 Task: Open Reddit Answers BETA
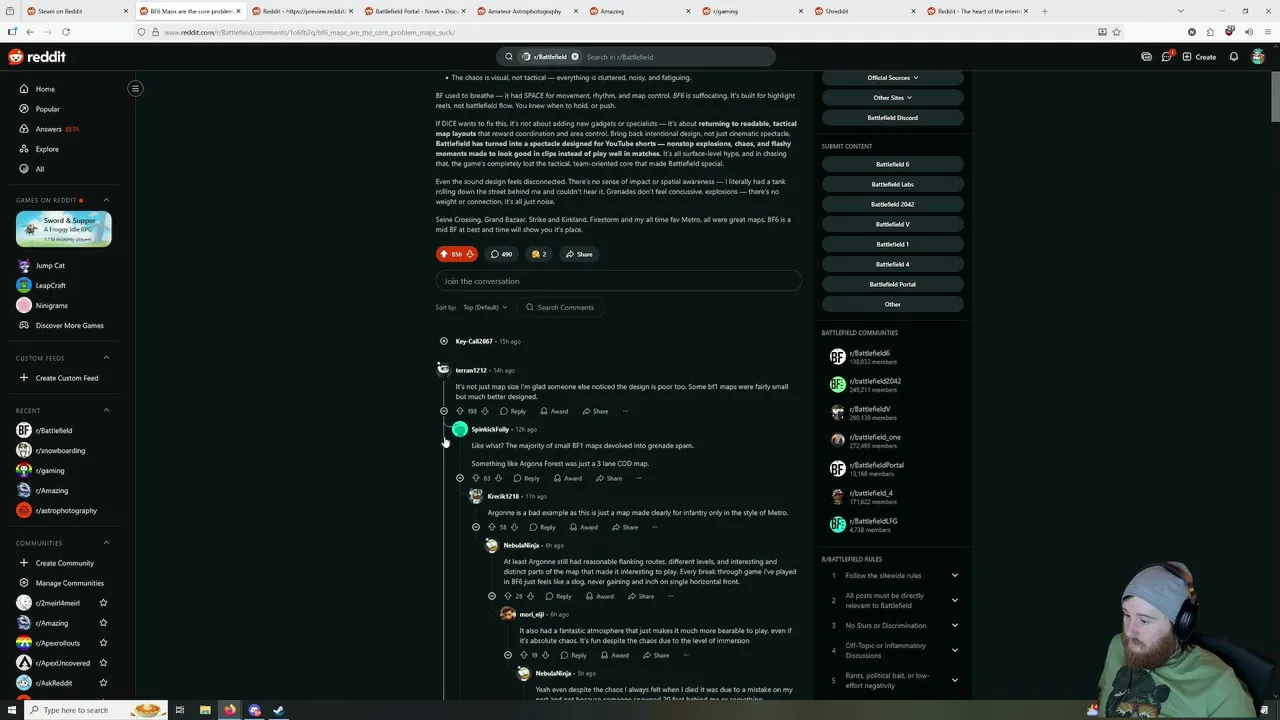click(x=57, y=129)
